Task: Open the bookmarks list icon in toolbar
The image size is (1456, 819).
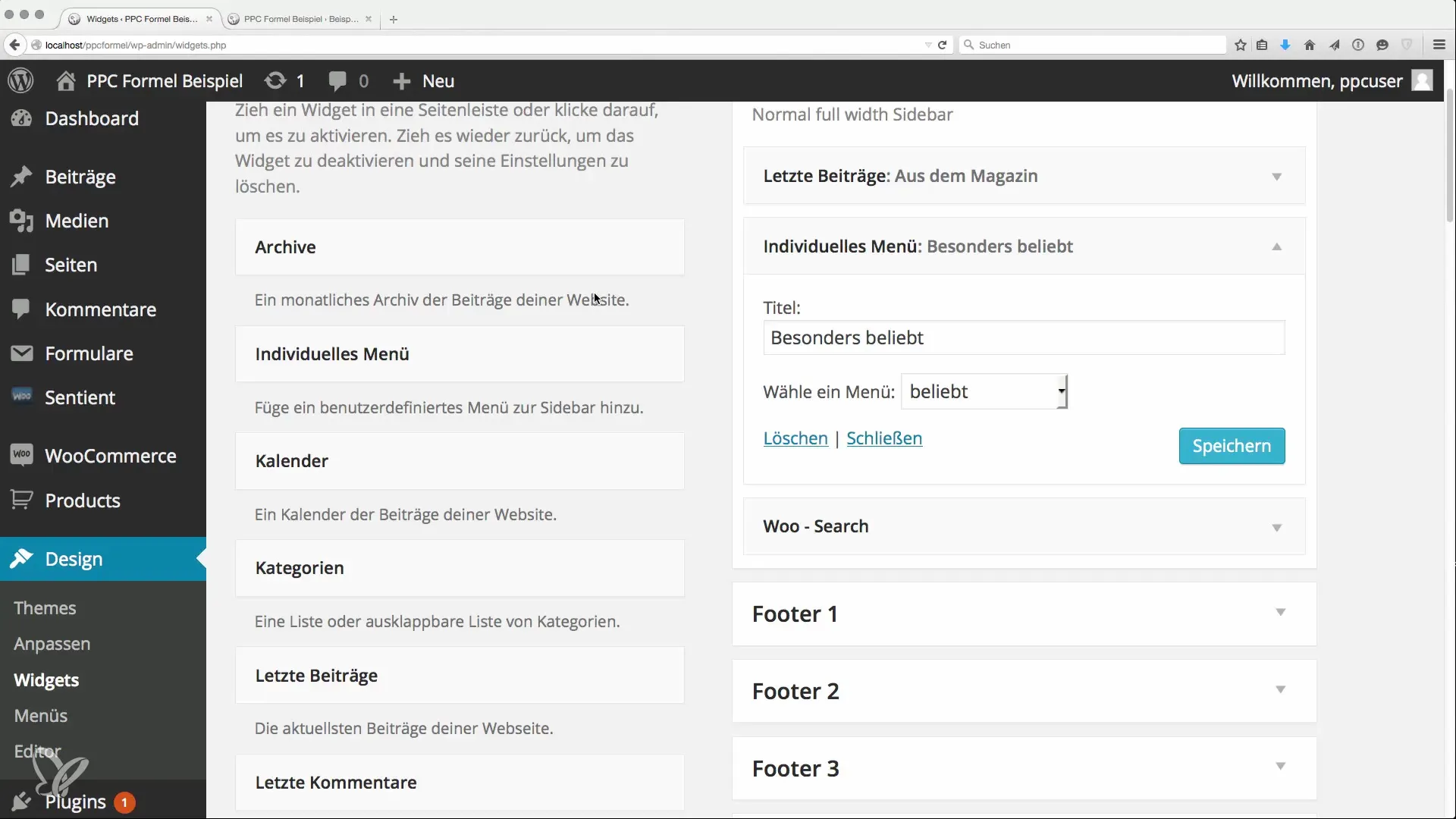Action: tap(1262, 45)
